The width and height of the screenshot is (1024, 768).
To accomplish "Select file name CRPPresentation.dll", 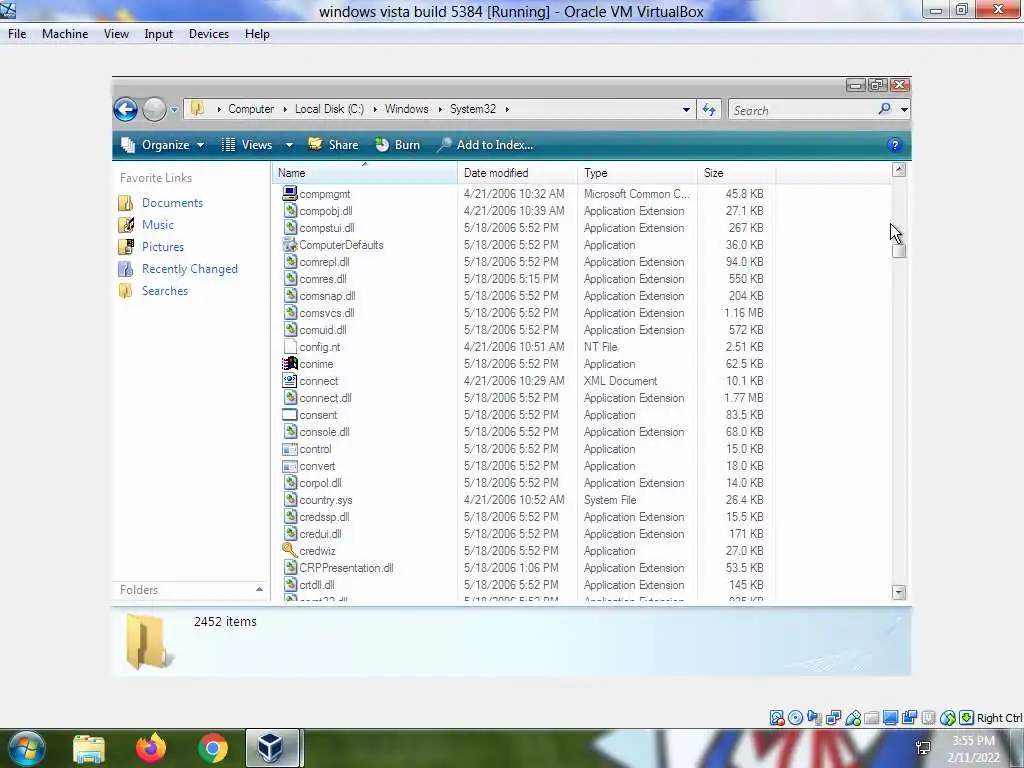I will (346, 568).
